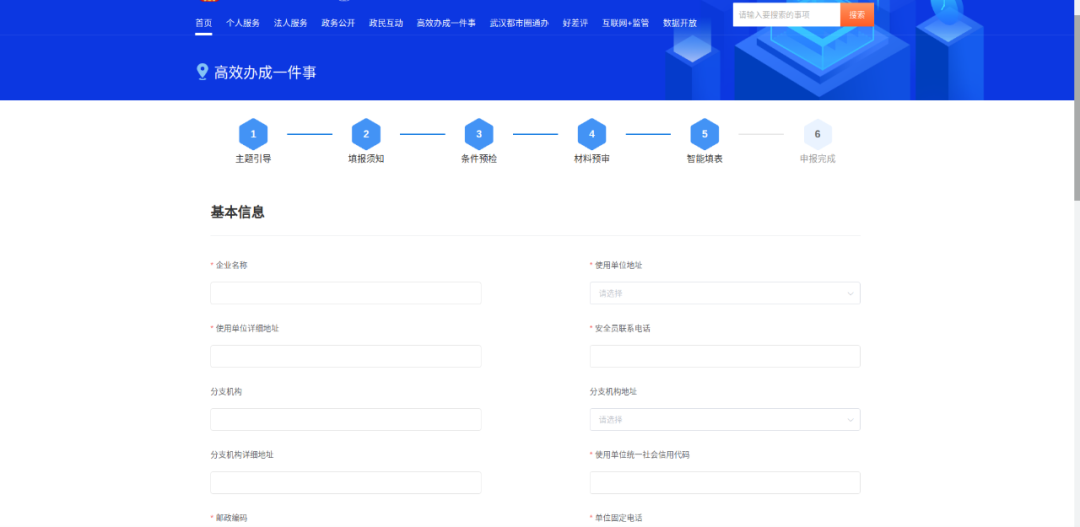Viewport: 1080px width, 527px height.
Task: Click the top search input box
Action: (x=786, y=15)
